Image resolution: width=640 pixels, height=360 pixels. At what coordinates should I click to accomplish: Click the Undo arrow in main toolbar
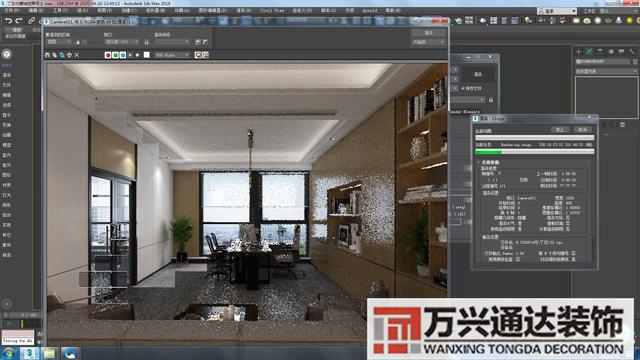click(8, 20)
